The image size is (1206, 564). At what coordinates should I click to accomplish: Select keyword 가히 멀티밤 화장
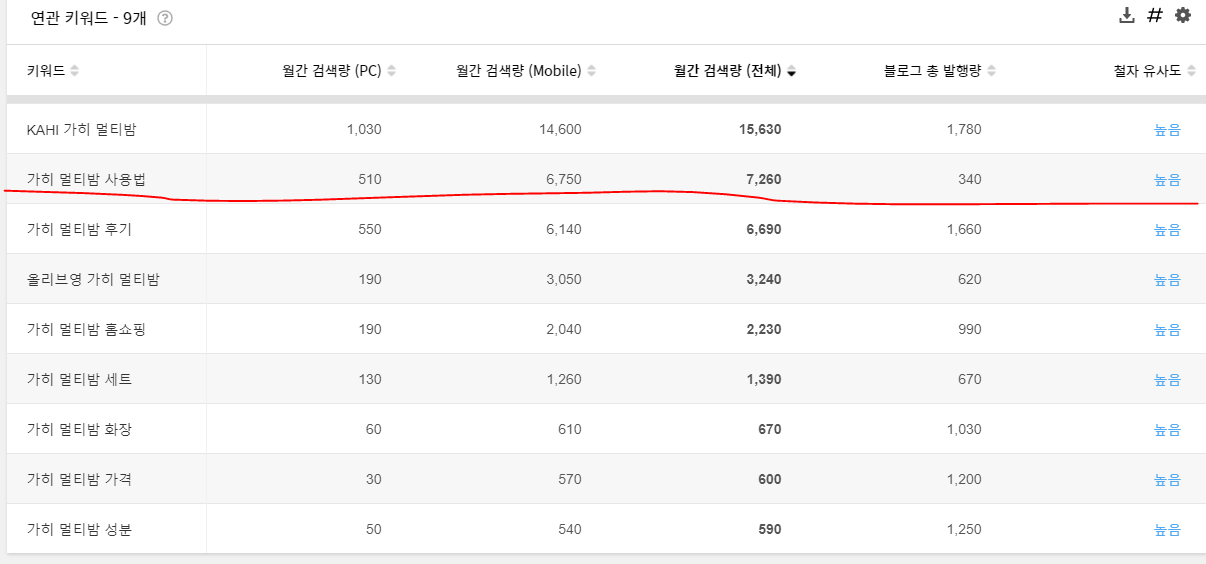tap(79, 429)
